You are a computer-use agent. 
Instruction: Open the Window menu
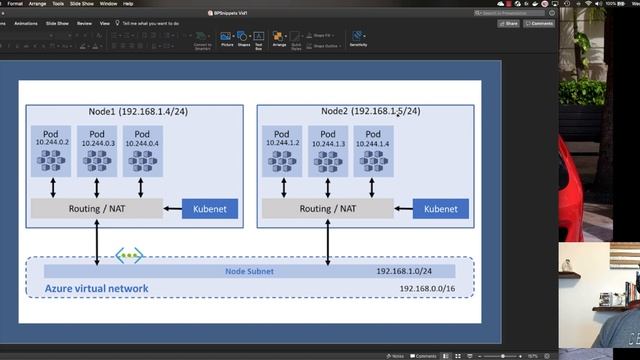click(108, 4)
